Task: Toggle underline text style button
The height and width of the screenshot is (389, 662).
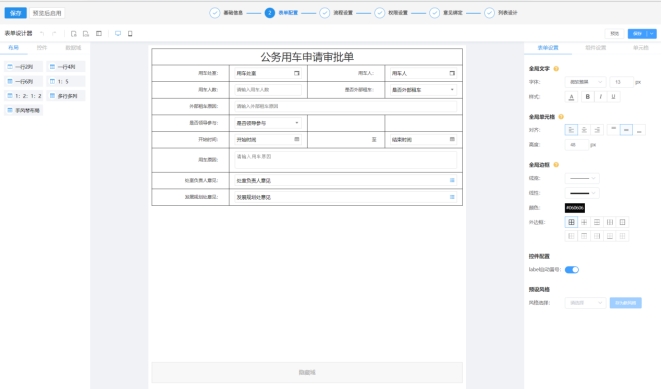Action: 613,97
